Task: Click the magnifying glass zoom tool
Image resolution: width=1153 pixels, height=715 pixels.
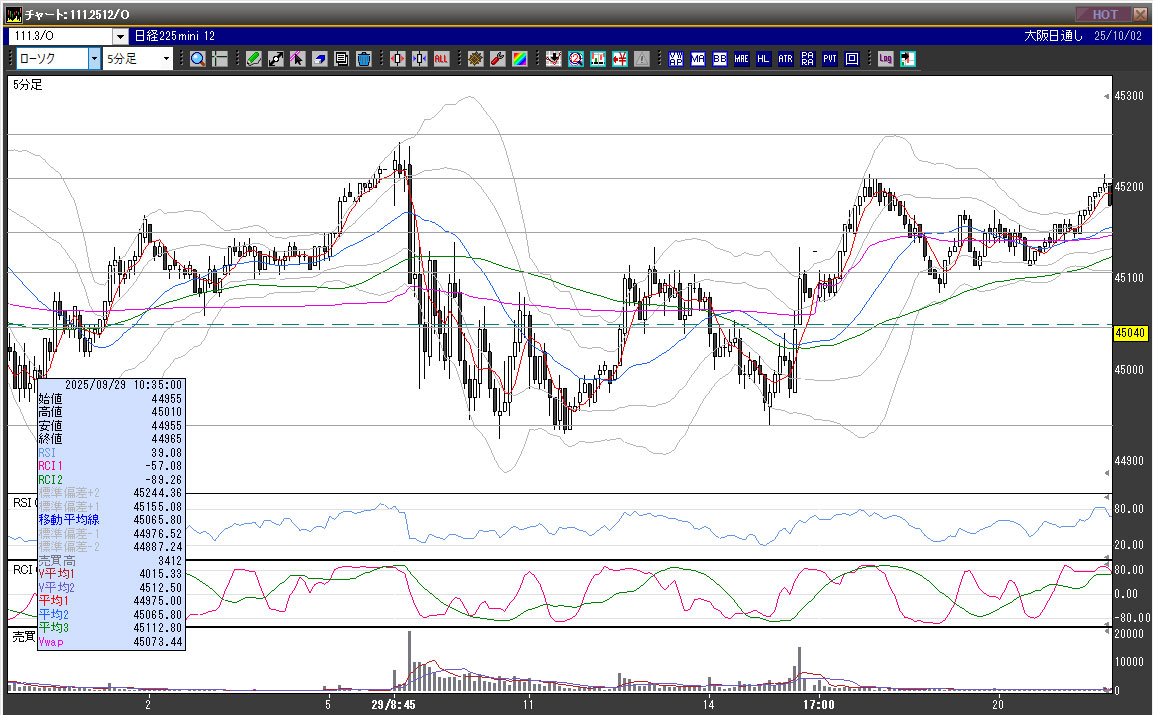Action: 197,59
